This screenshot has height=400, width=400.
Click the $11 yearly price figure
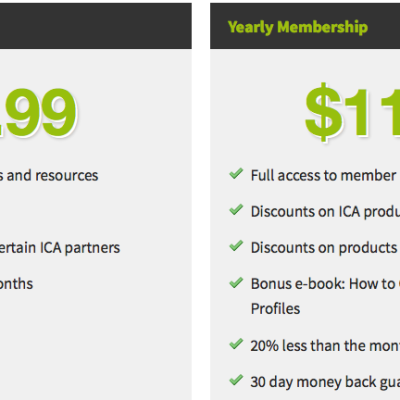352,112
